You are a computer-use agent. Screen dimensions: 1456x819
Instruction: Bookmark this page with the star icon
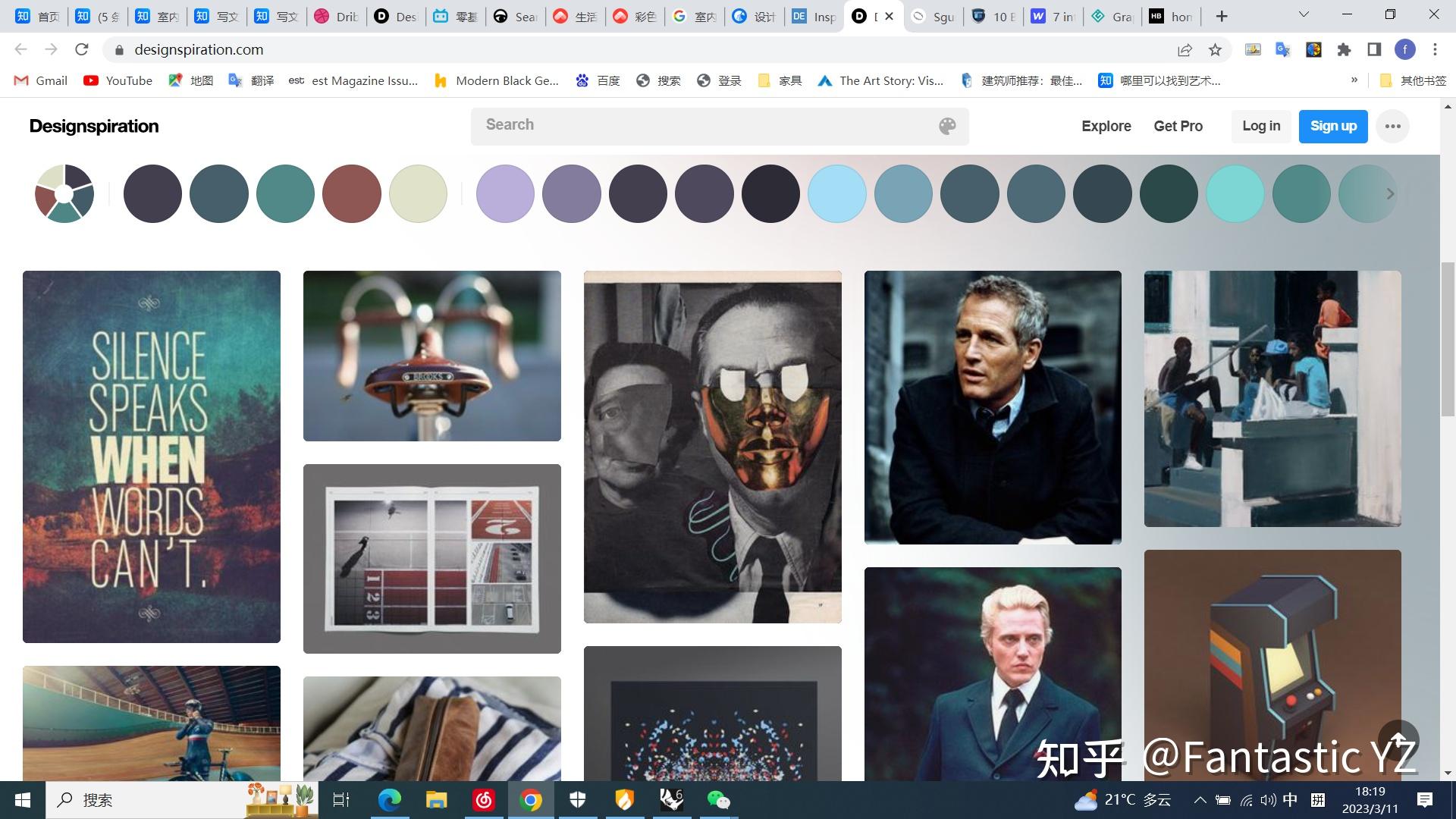pos(1216,49)
